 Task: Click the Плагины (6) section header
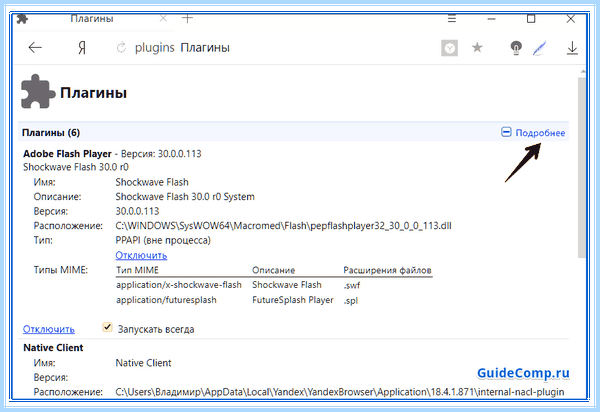(x=51, y=133)
